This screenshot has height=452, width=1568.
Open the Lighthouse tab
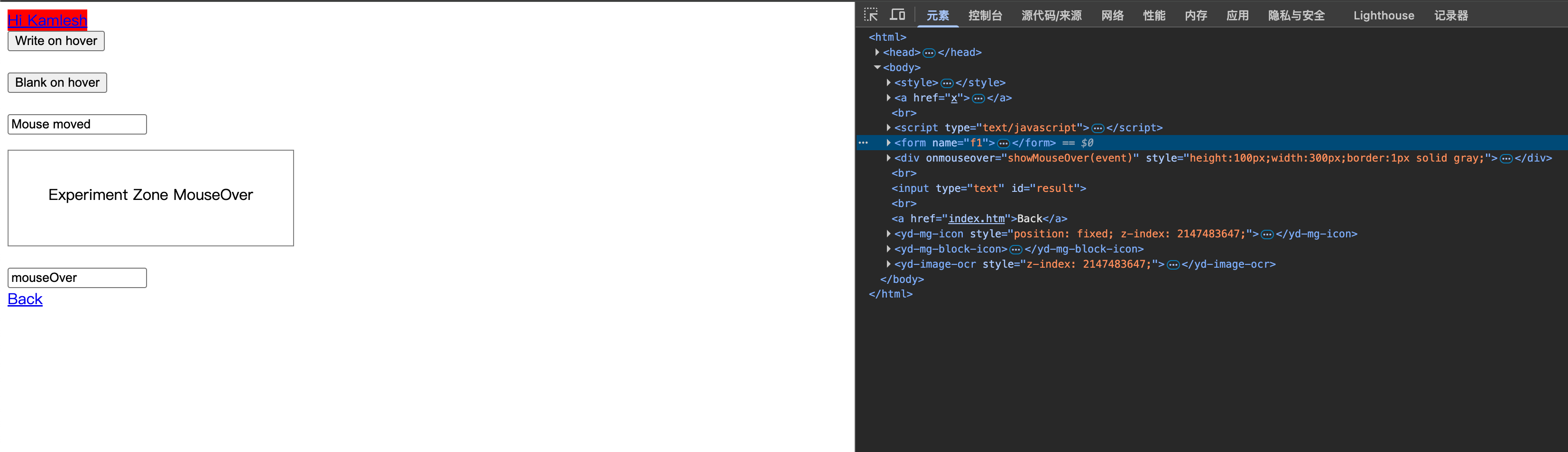(x=1383, y=15)
